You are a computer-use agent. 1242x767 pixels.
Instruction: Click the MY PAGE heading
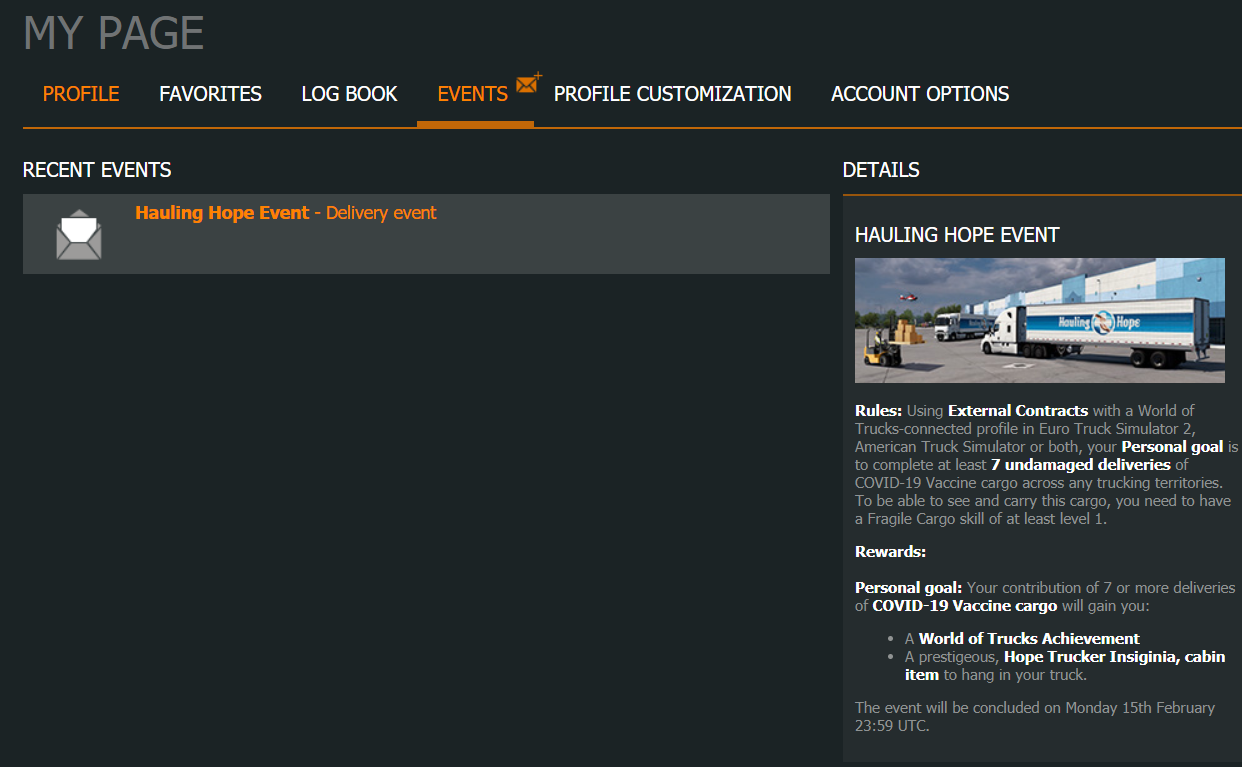click(x=114, y=33)
